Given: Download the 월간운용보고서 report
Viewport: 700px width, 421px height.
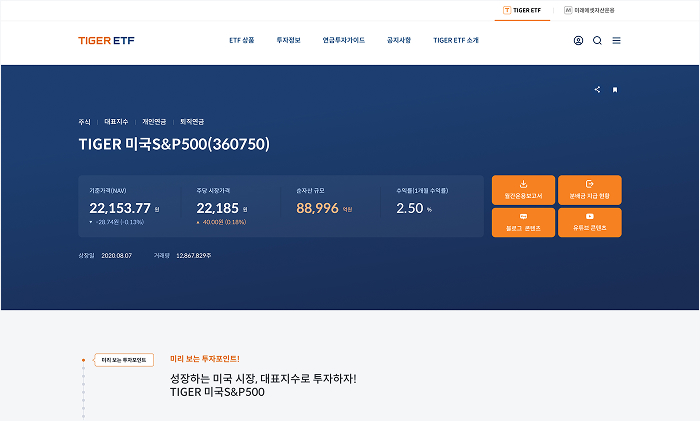Looking at the screenshot, I should click(523, 190).
